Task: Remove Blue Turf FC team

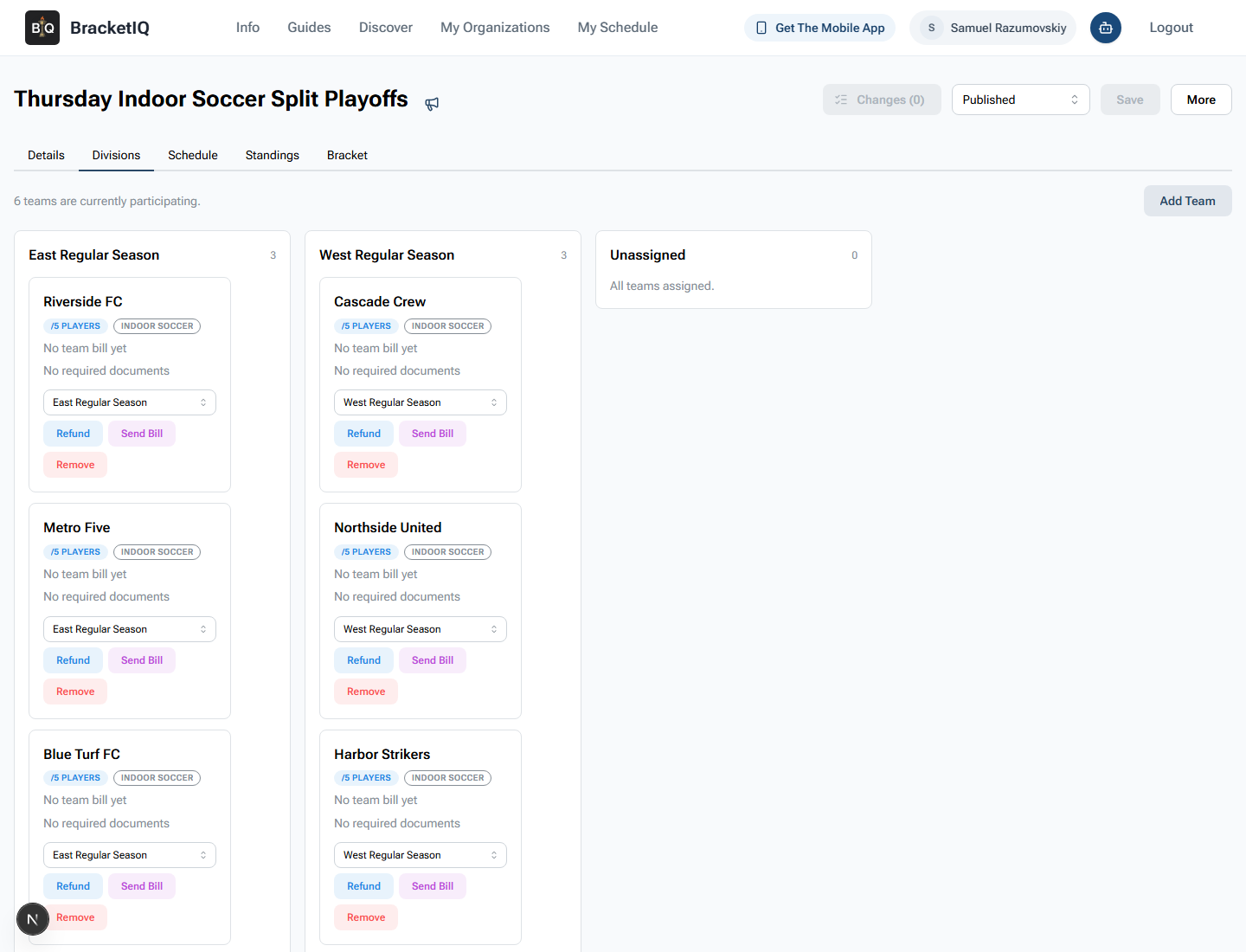Action: (x=75, y=917)
